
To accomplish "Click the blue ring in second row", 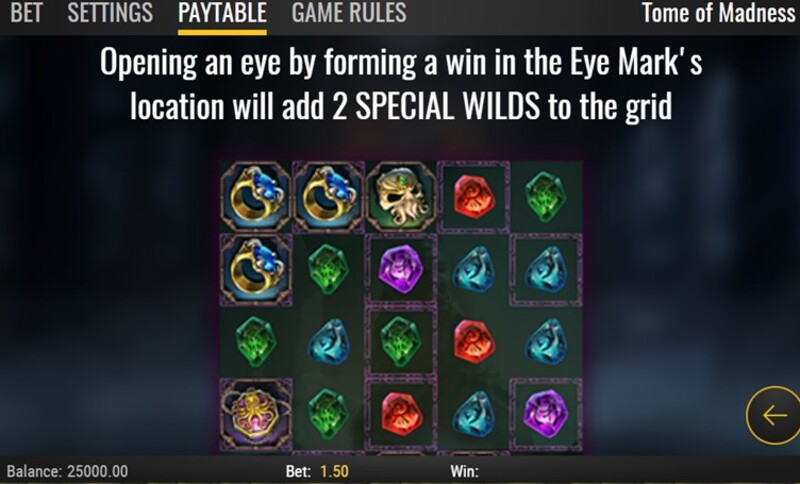I will coord(256,269).
